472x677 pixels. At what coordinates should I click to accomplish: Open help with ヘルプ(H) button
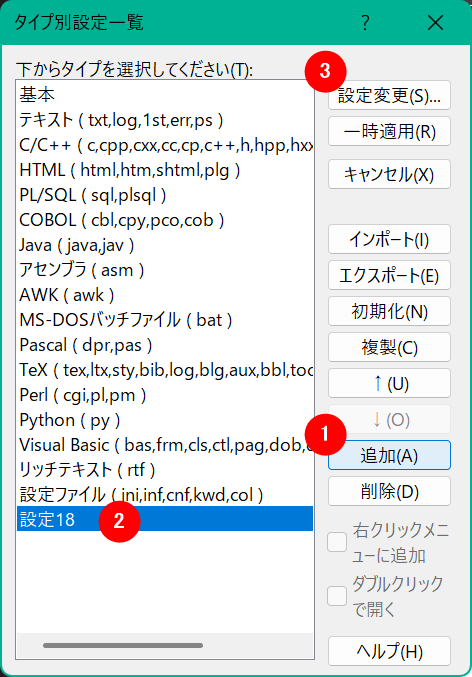(x=389, y=651)
